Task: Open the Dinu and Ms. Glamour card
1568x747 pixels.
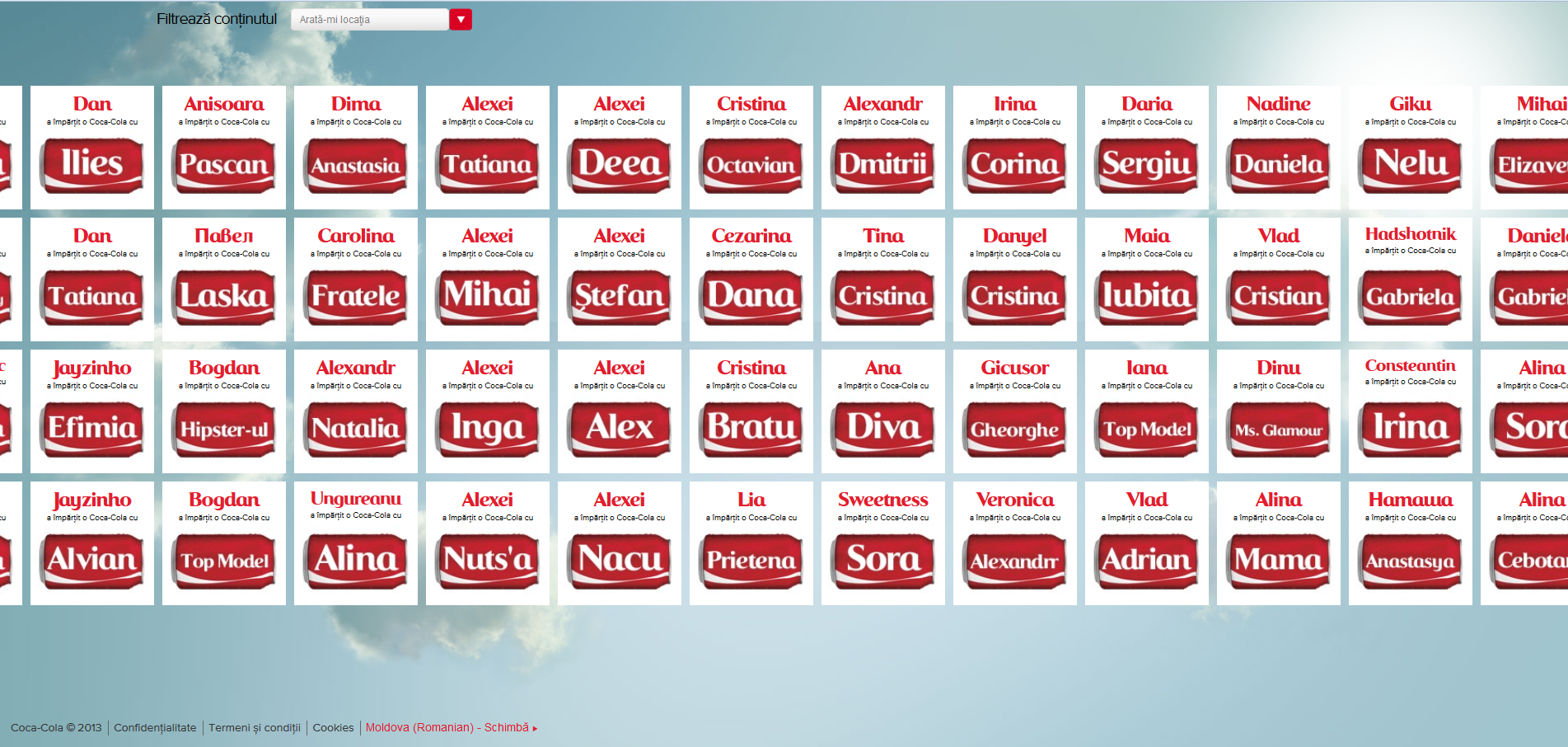Action: click(1279, 411)
